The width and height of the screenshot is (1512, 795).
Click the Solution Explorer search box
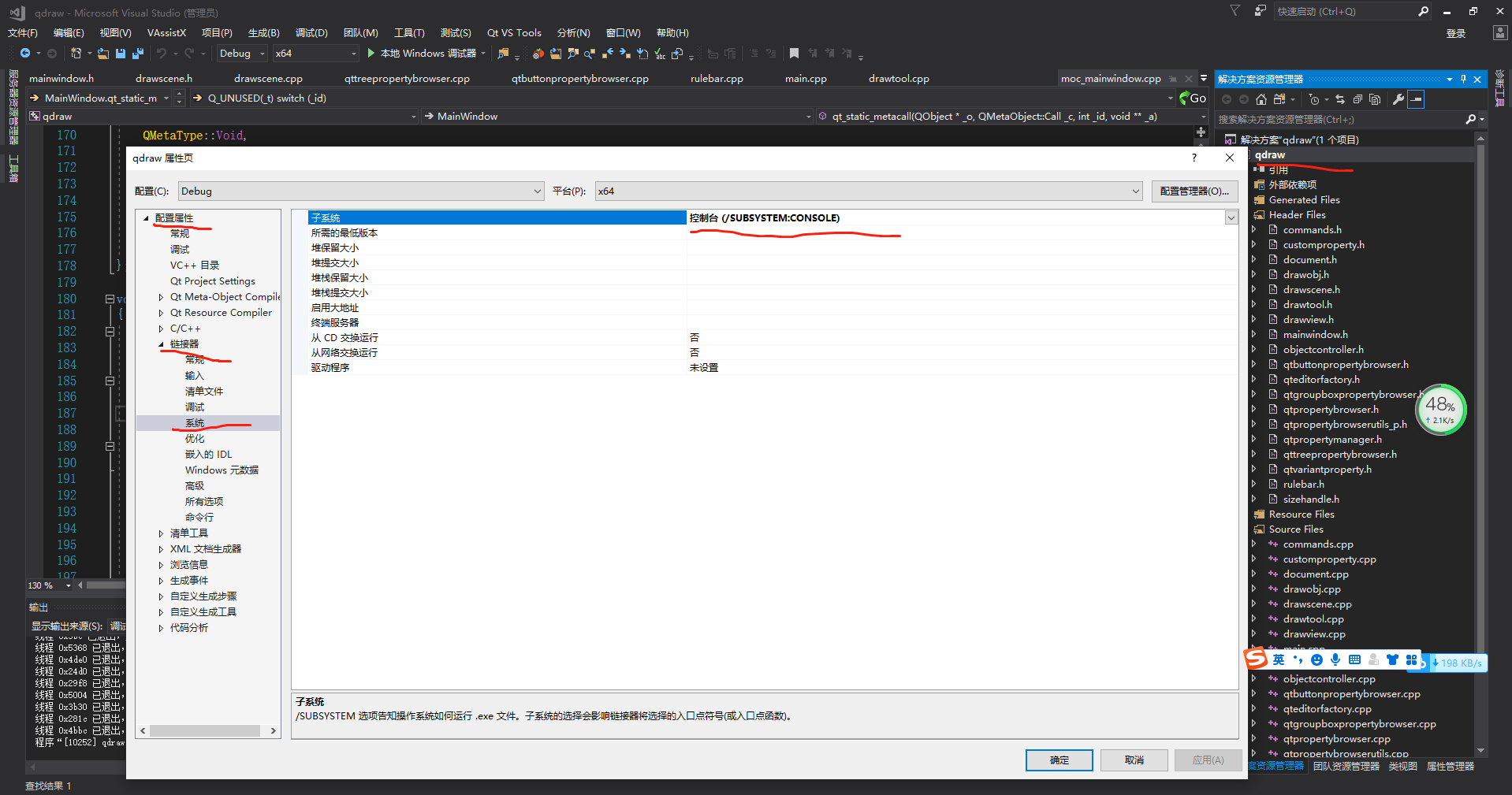pos(1340,119)
